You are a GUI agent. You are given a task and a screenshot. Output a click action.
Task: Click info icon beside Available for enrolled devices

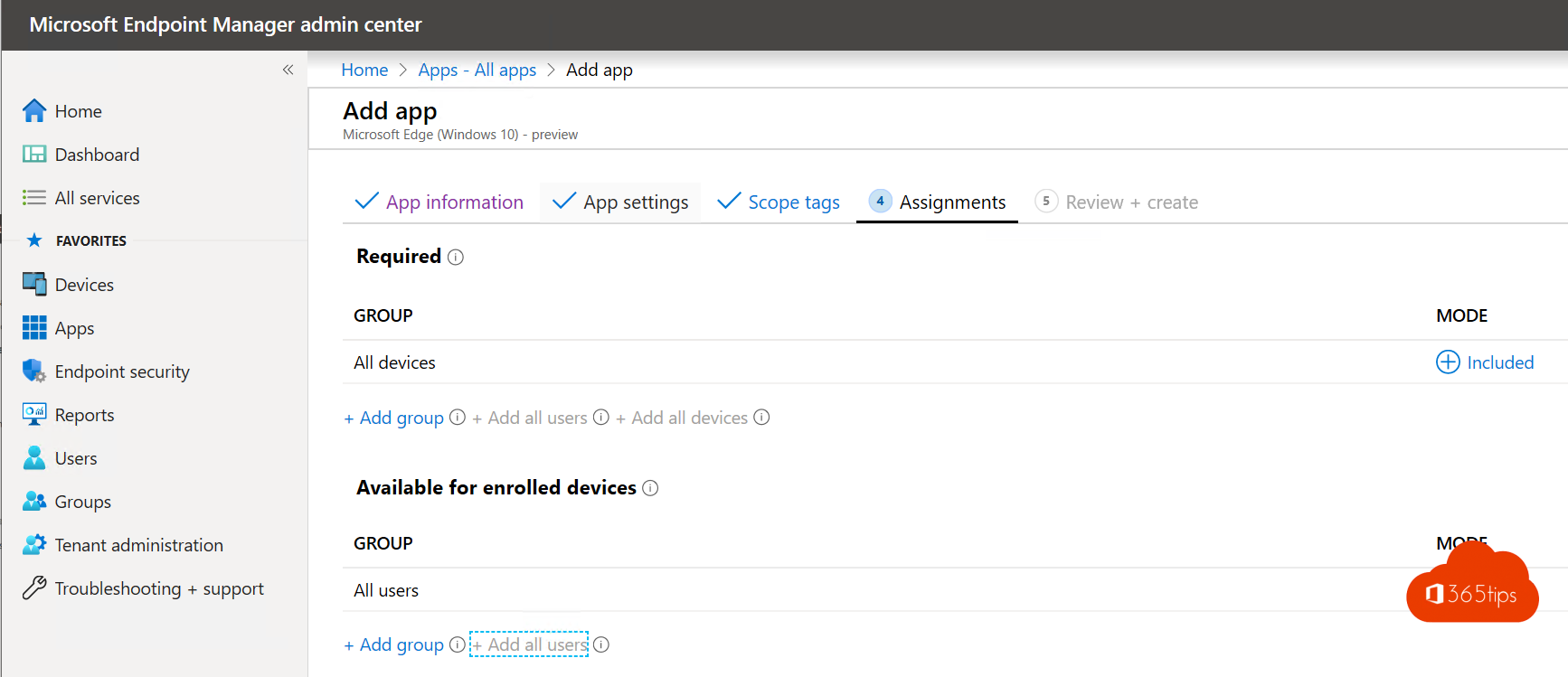(650, 488)
